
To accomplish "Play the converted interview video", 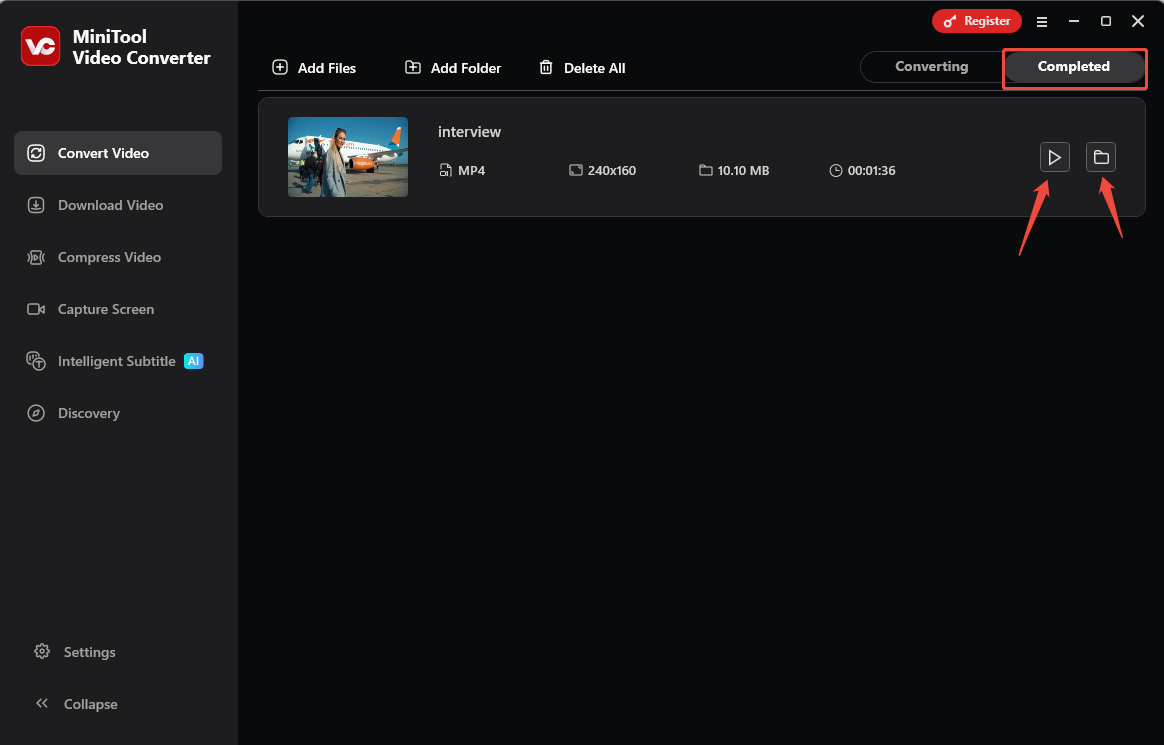I will (x=1054, y=157).
